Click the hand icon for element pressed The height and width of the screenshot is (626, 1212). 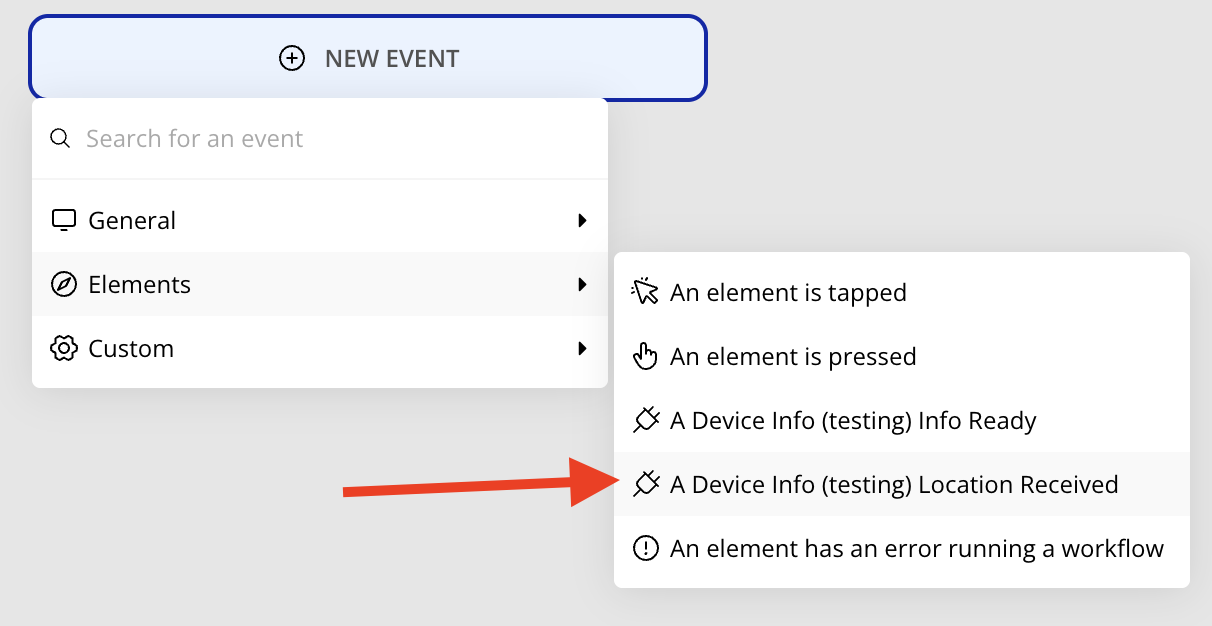point(646,356)
